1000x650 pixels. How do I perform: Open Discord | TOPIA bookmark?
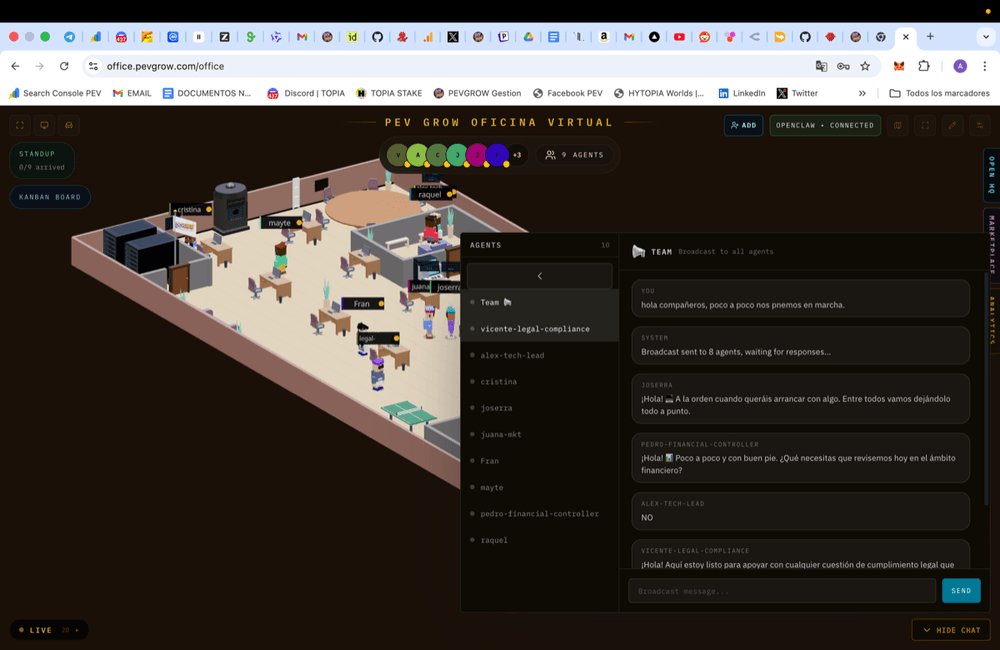(306, 93)
